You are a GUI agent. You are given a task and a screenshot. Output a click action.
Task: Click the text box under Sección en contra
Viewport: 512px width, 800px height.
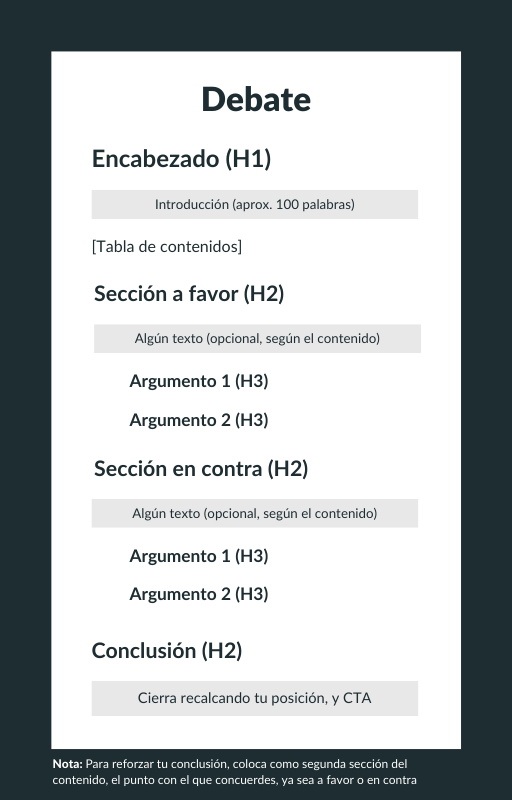click(254, 513)
